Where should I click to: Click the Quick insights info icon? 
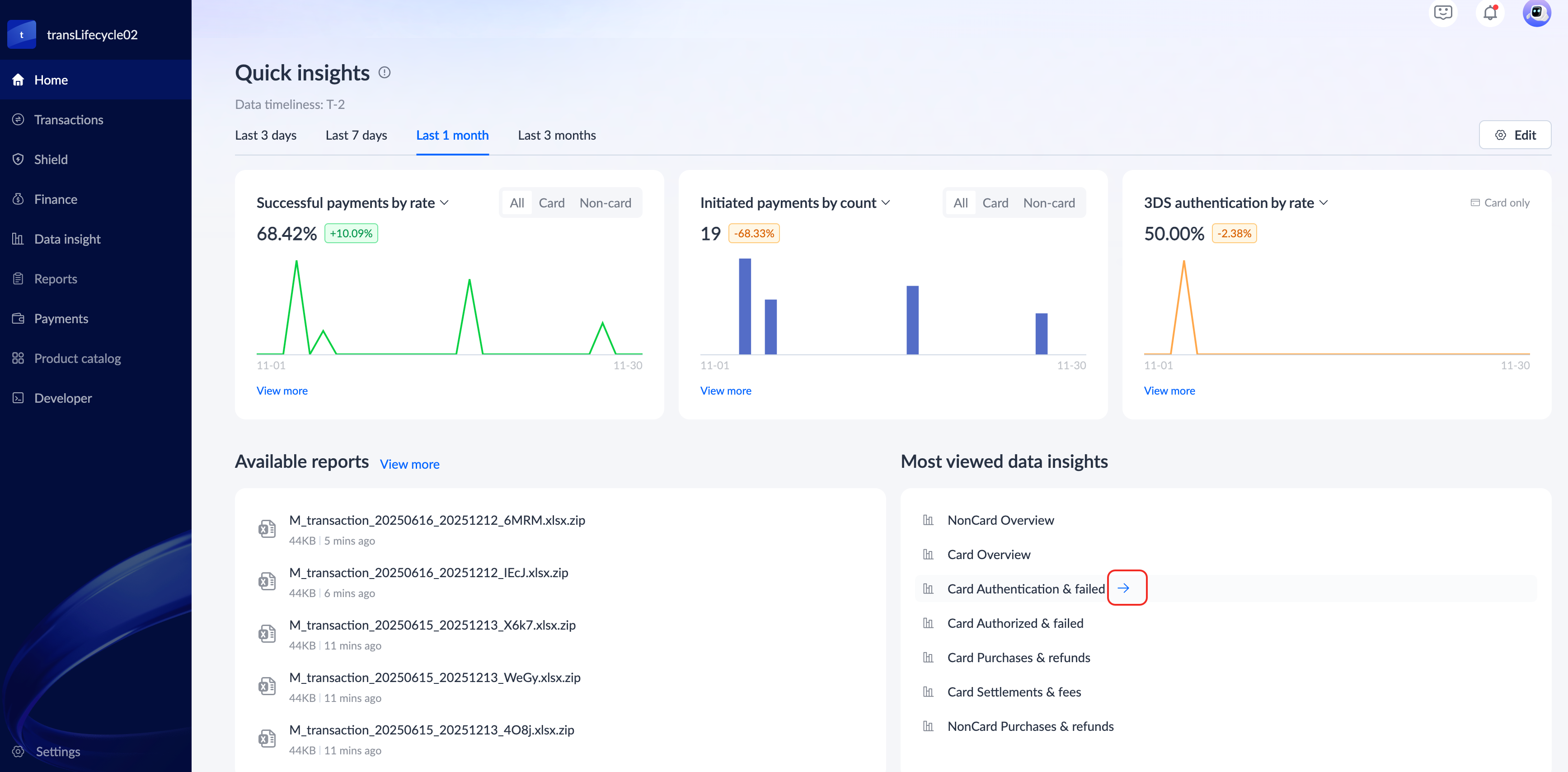pos(384,72)
